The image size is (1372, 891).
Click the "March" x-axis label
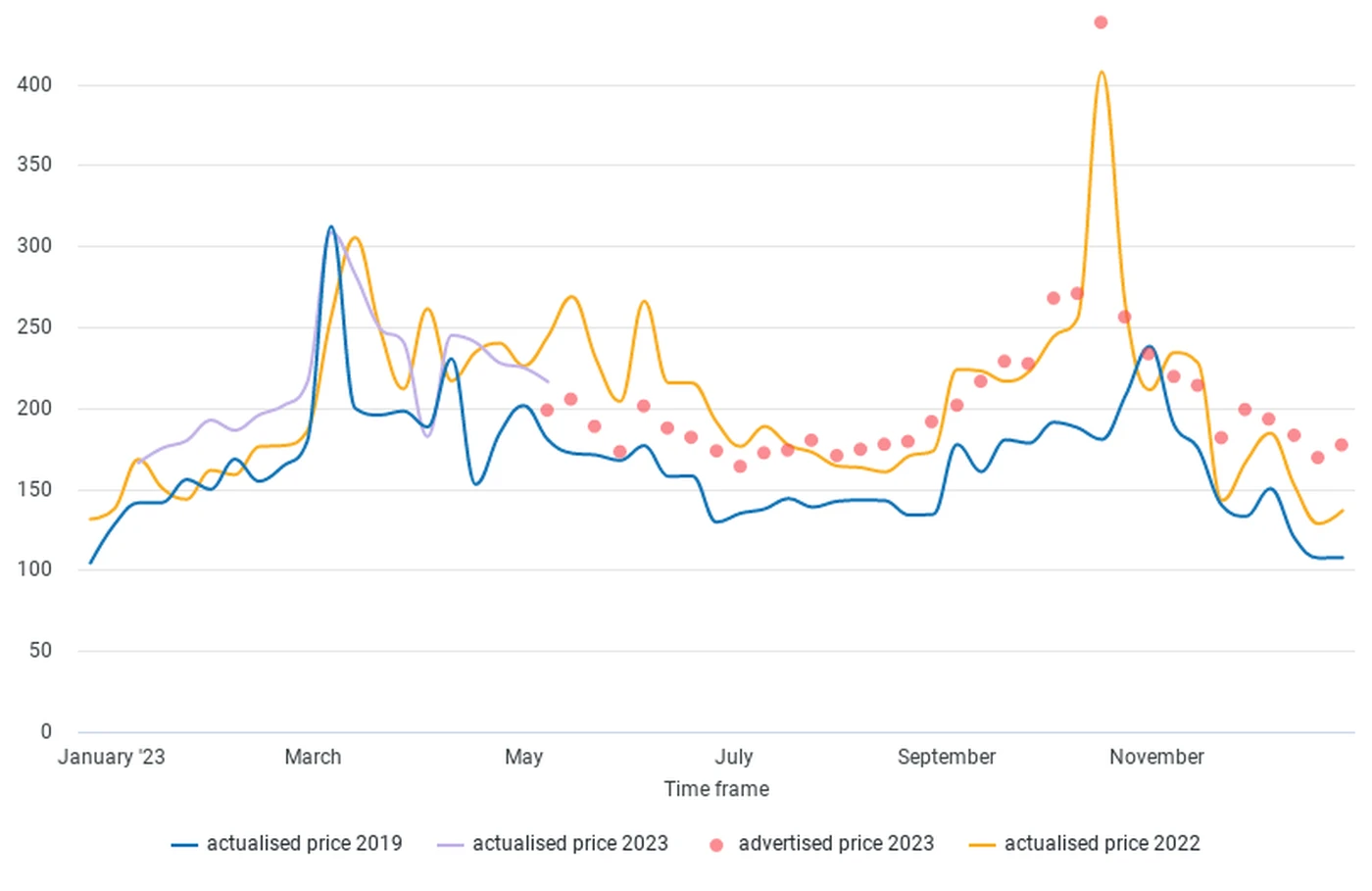(x=313, y=758)
